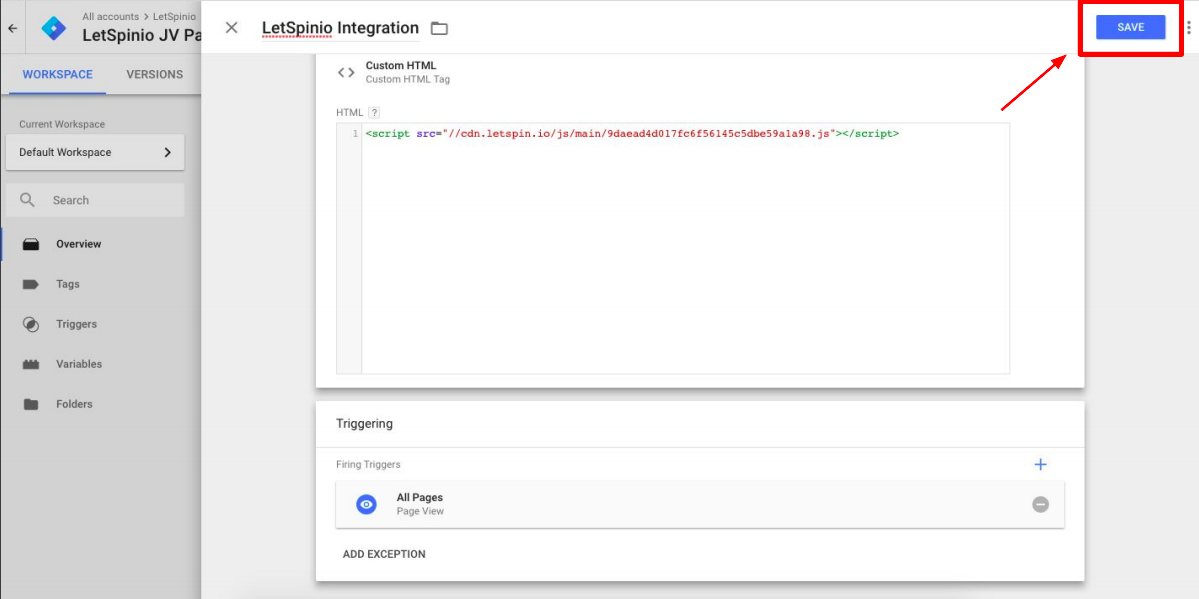Click the All accounts breadcrumb link
The height and width of the screenshot is (599, 1199).
point(111,16)
